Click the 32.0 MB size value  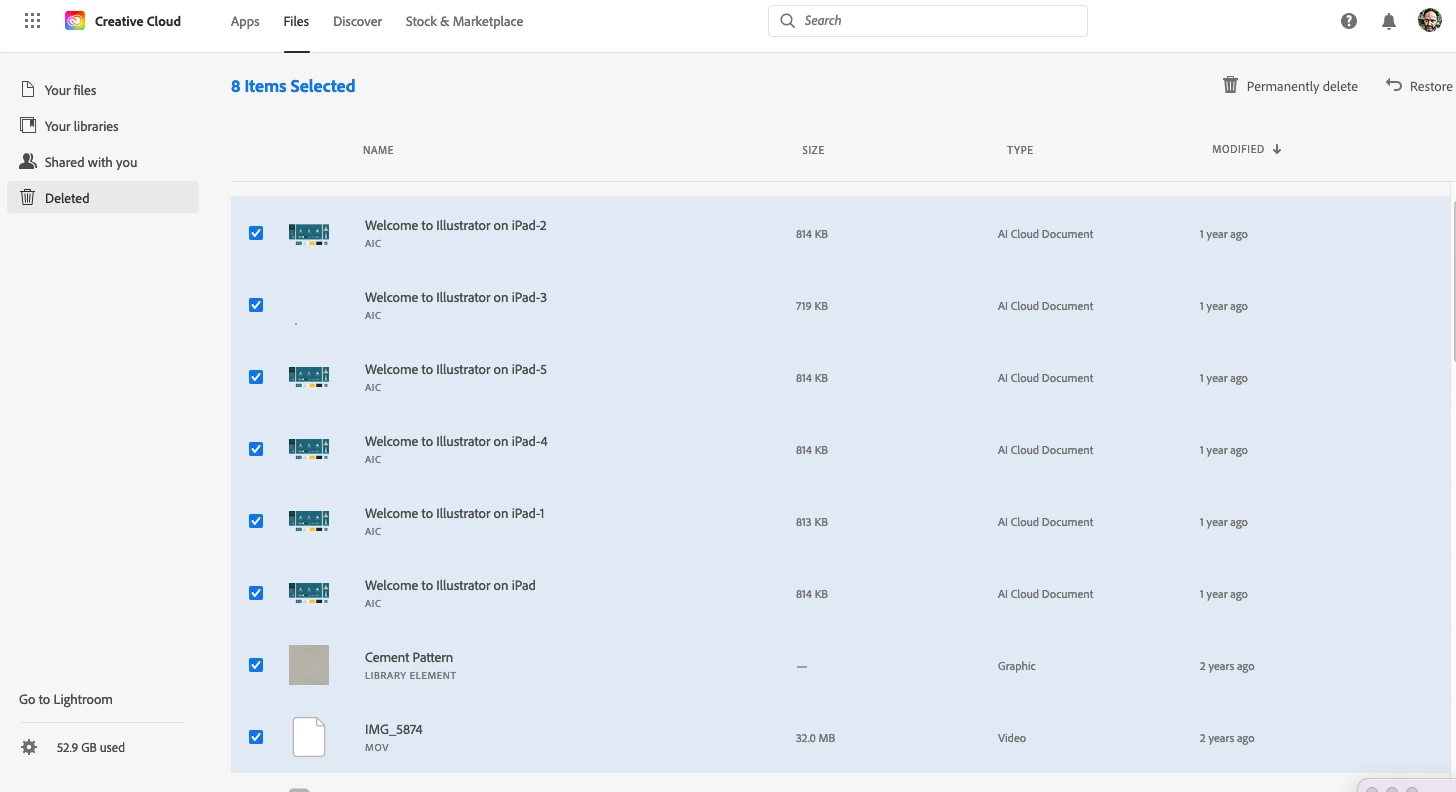click(x=815, y=738)
